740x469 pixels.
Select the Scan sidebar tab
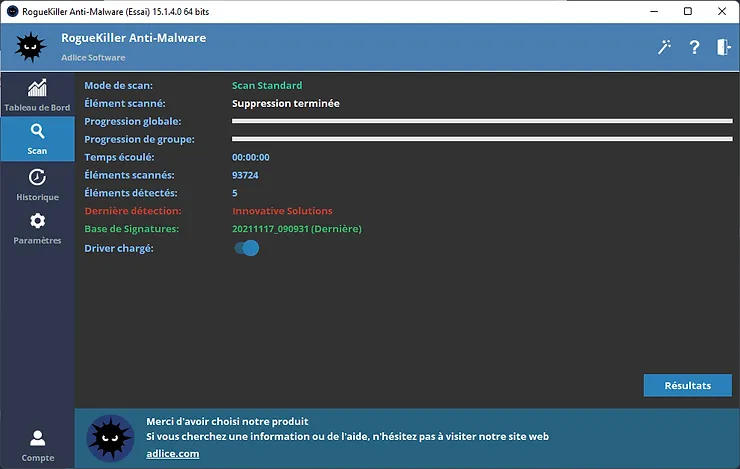point(37,139)
